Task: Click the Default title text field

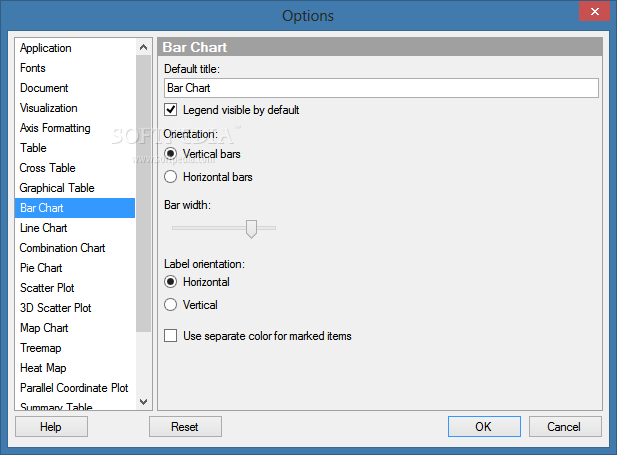Action: pyautogui.click(x=381, y=88)
